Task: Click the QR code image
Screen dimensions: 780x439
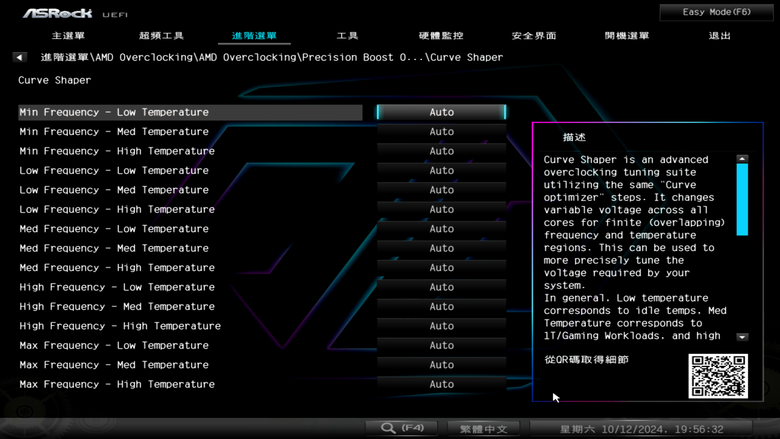Action: pyautogui.click(x=718, y=376)
